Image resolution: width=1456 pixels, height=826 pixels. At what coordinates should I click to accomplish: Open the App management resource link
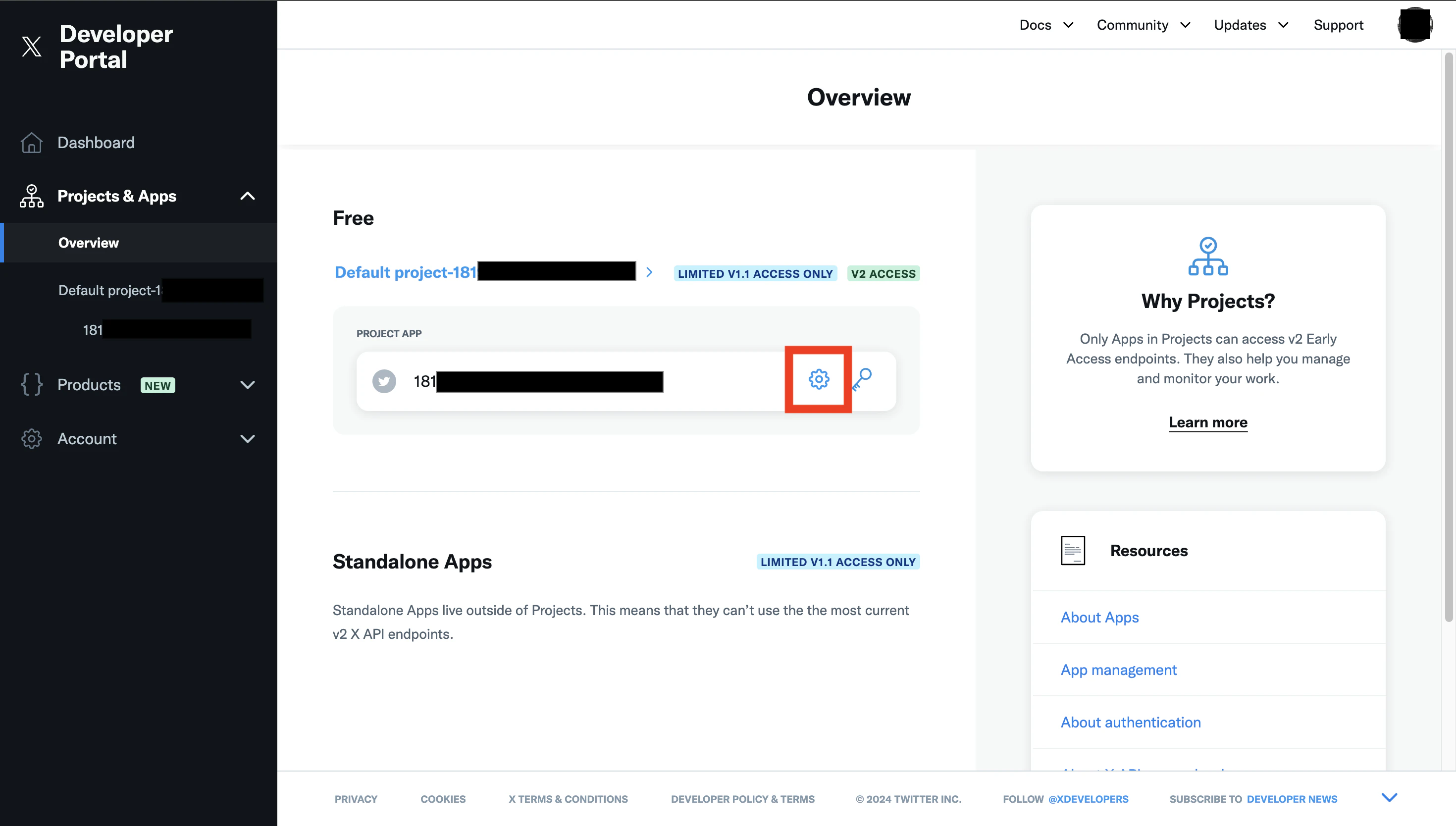[1119, 670]
